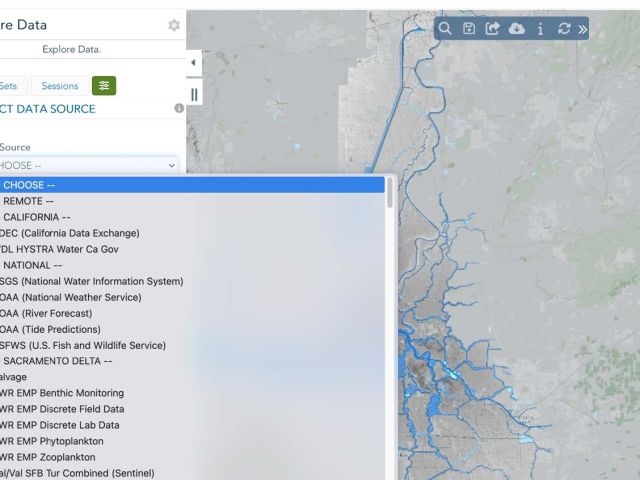The height and width of the screenshot is (480, 640).
Task: Expand the map toolbar with double chevron
Action: coord(582,29)
